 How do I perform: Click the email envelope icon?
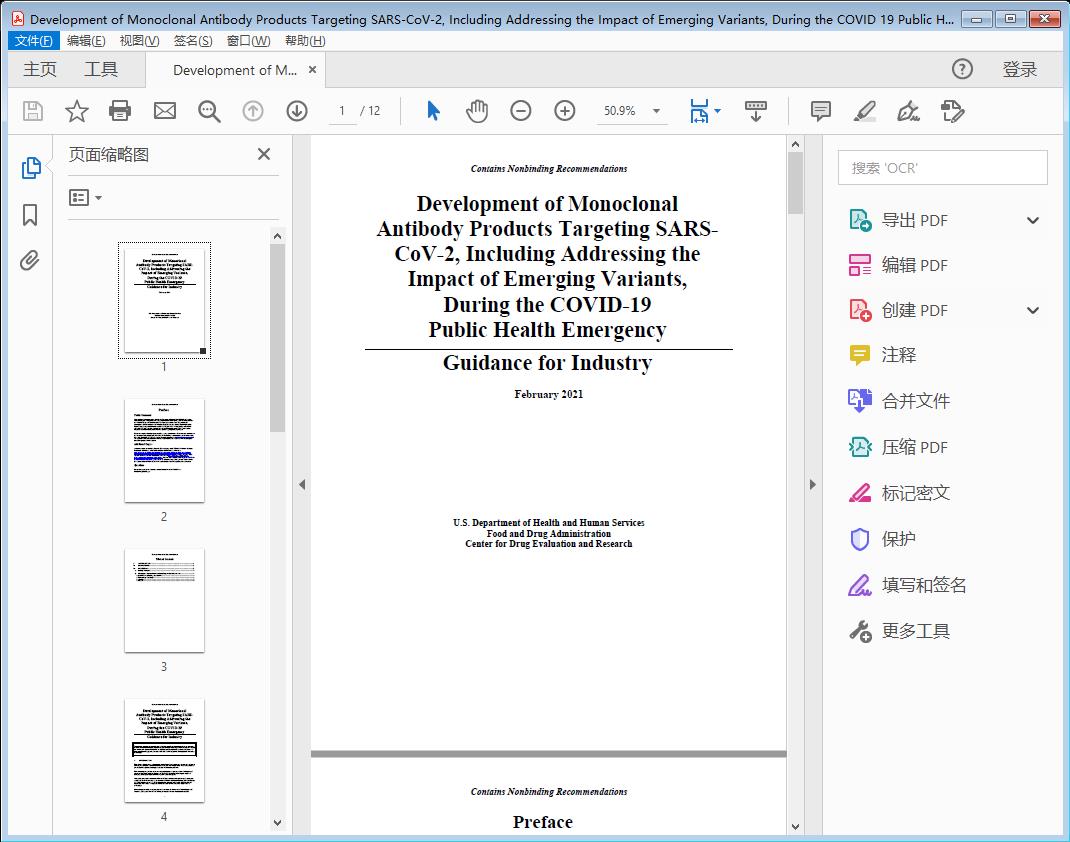165,111
